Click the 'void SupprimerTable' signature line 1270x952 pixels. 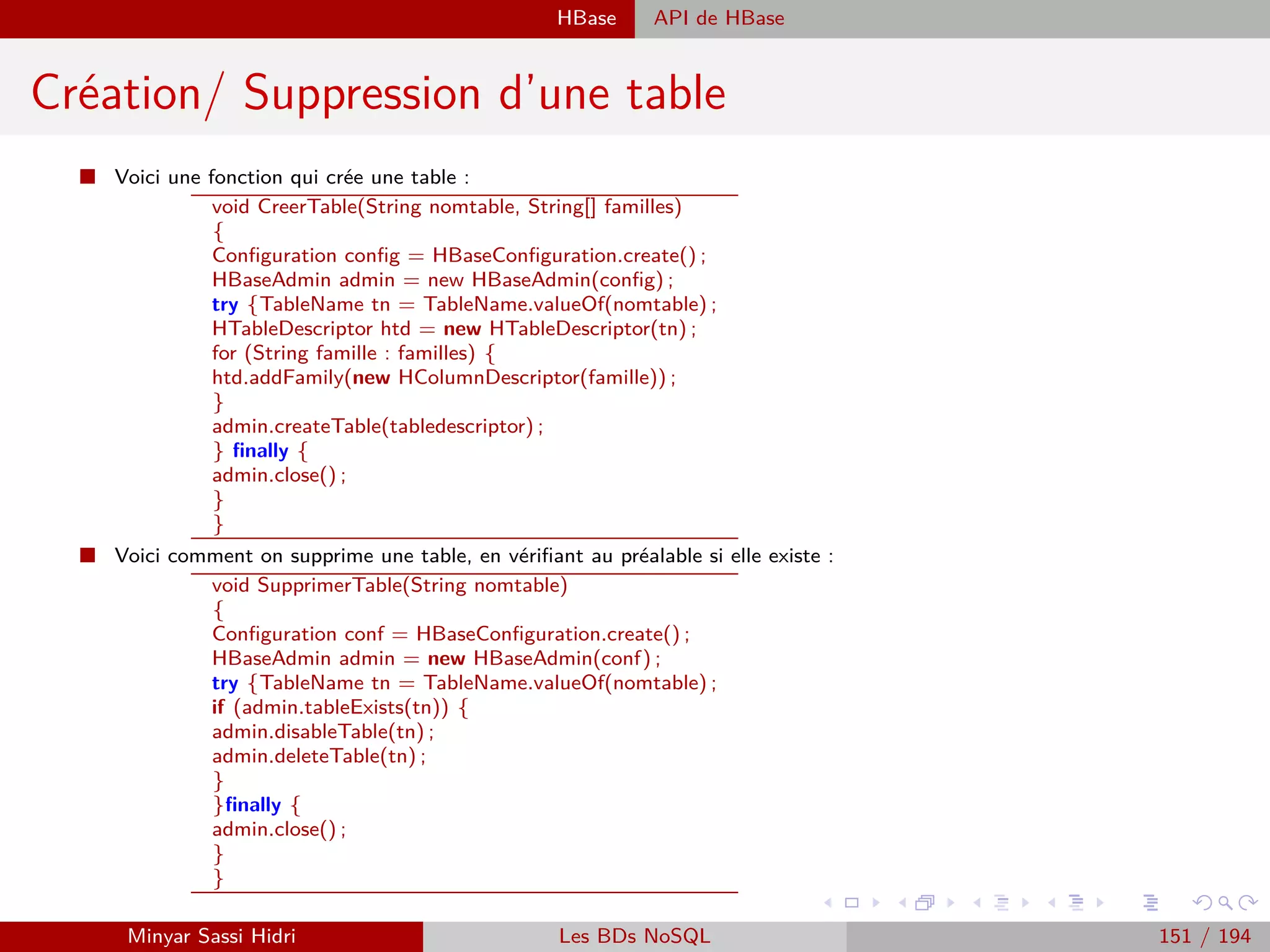click(x=389, y=585)
